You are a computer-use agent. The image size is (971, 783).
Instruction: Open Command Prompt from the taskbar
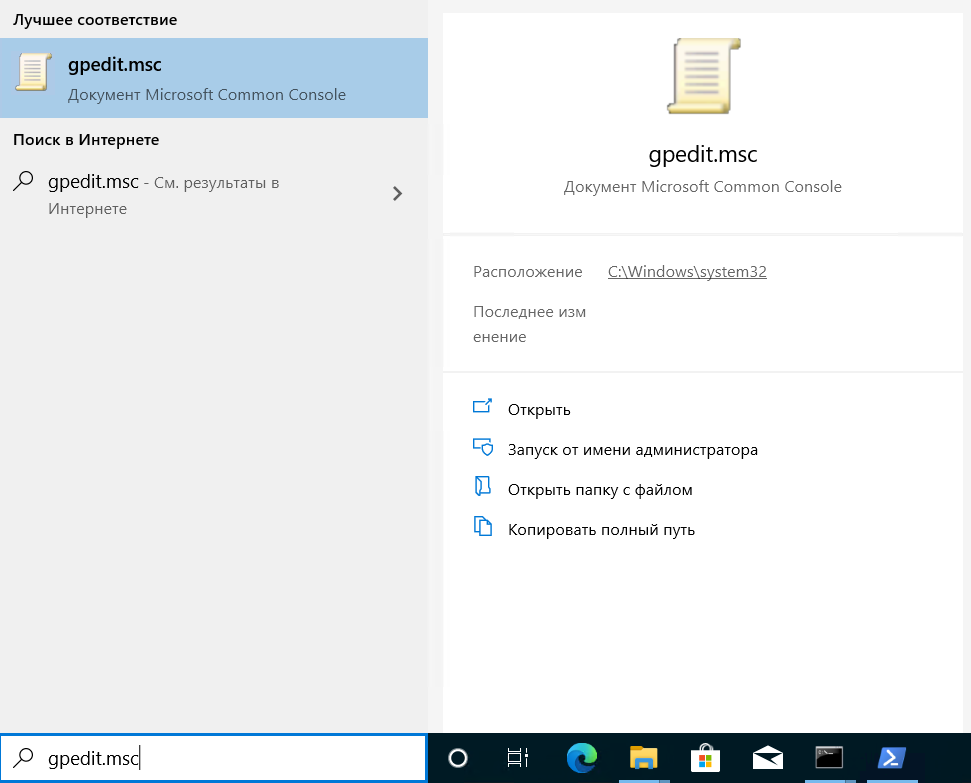coord(828,758)
